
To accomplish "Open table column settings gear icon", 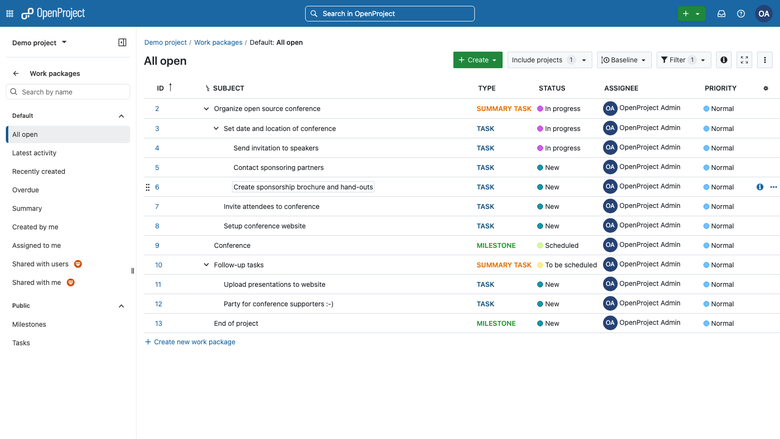I will click(766, 88).
